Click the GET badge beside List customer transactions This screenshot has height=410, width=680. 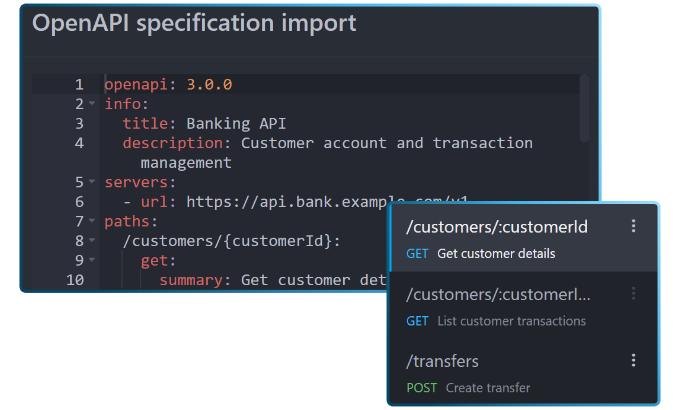click(417, 321)
